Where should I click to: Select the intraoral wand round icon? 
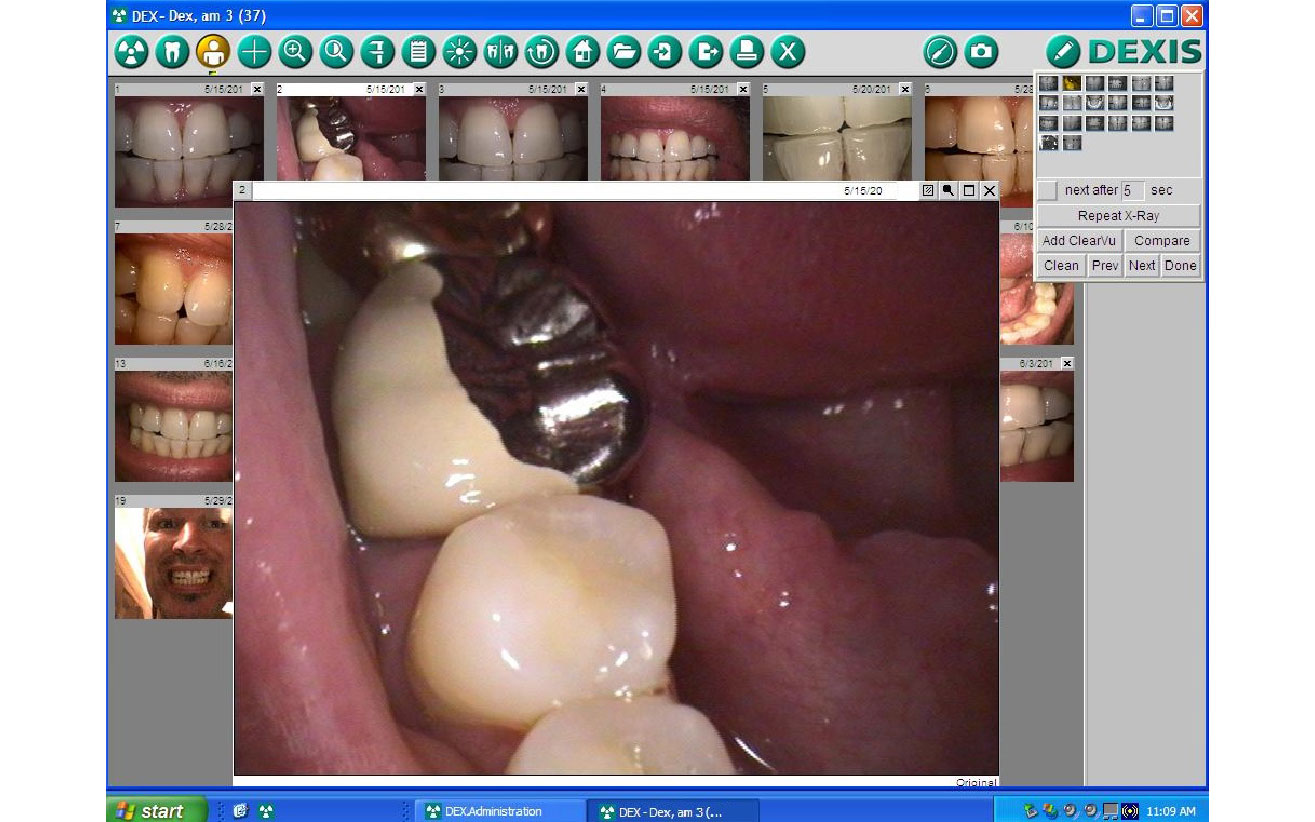(940, 51)
